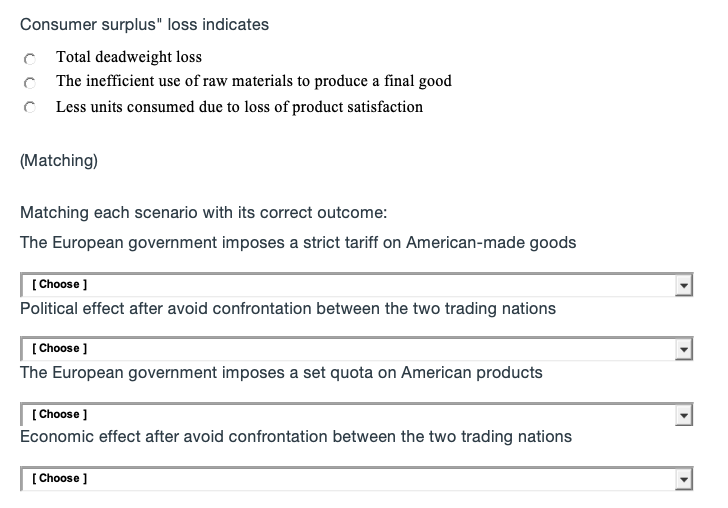The width and height of the screenshot is (728, 508).
Task: Expand the [Choose] box under Political effect
Action: 350,349
